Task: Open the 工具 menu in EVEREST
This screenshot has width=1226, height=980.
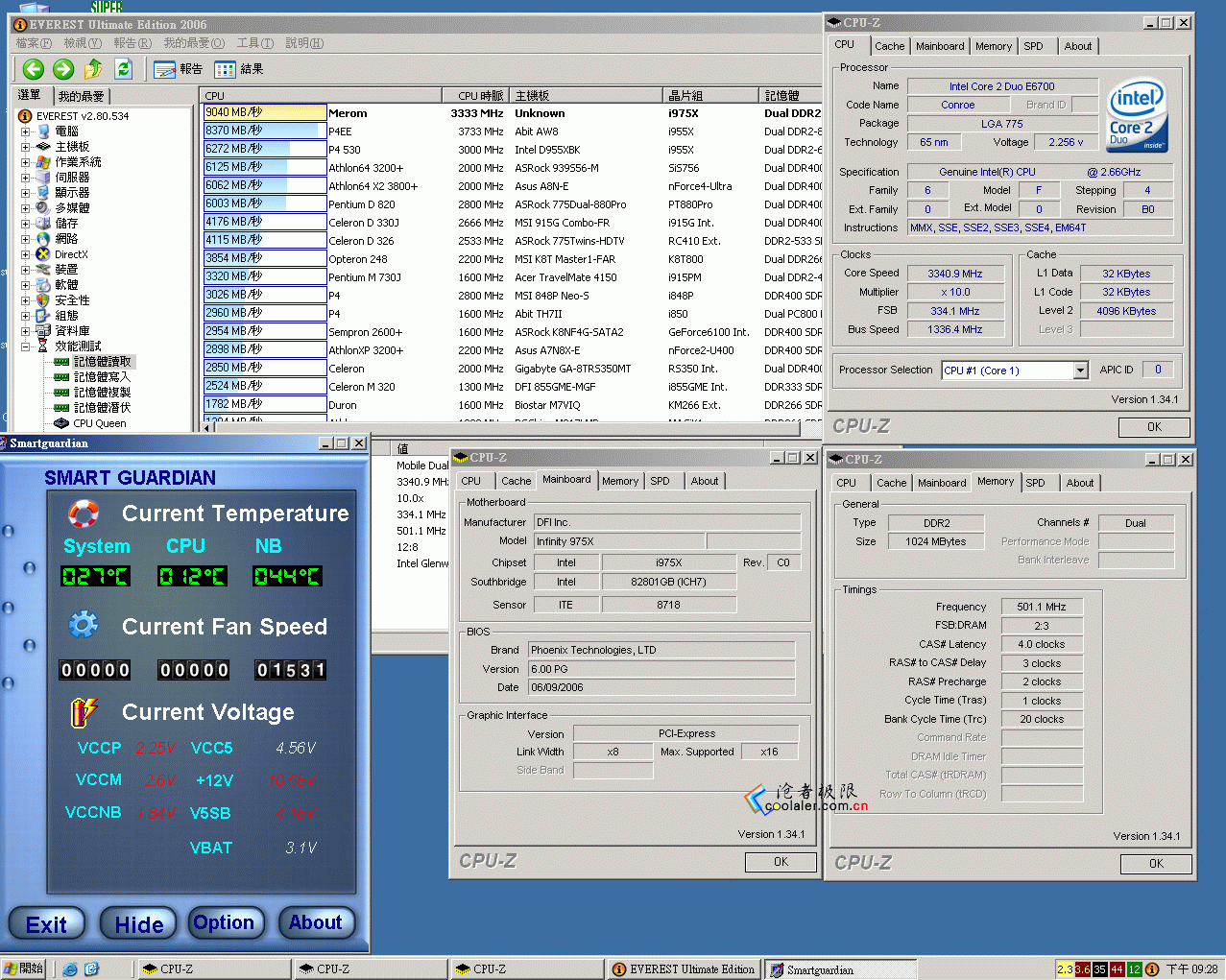Action: click(254, 43)
